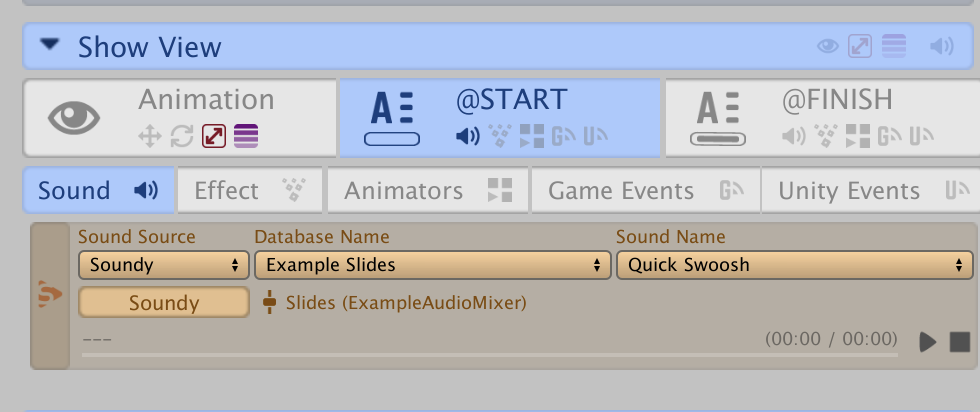Open the Database Name dropdown
Screen dimensions: 980x412
432,265
